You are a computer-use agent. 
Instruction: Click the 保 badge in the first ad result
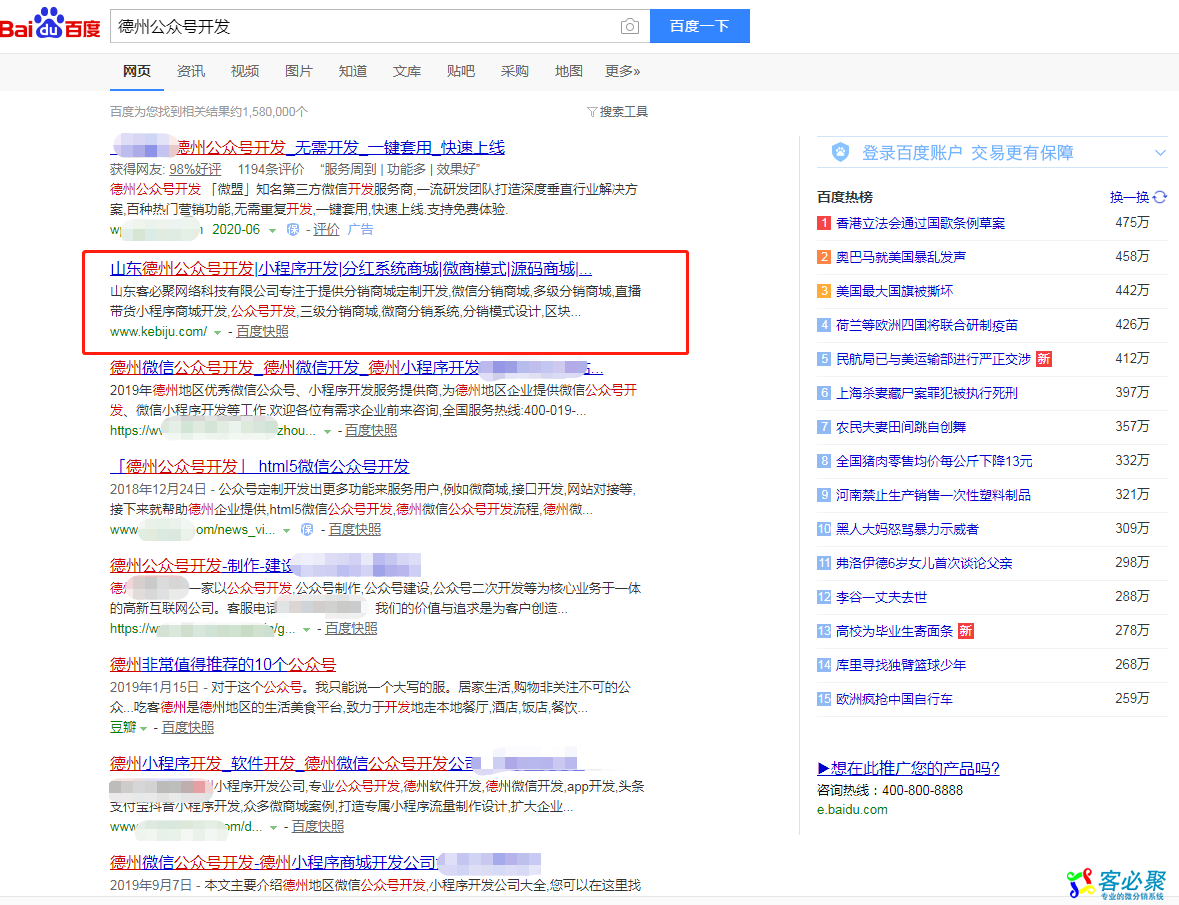(294, 230)
